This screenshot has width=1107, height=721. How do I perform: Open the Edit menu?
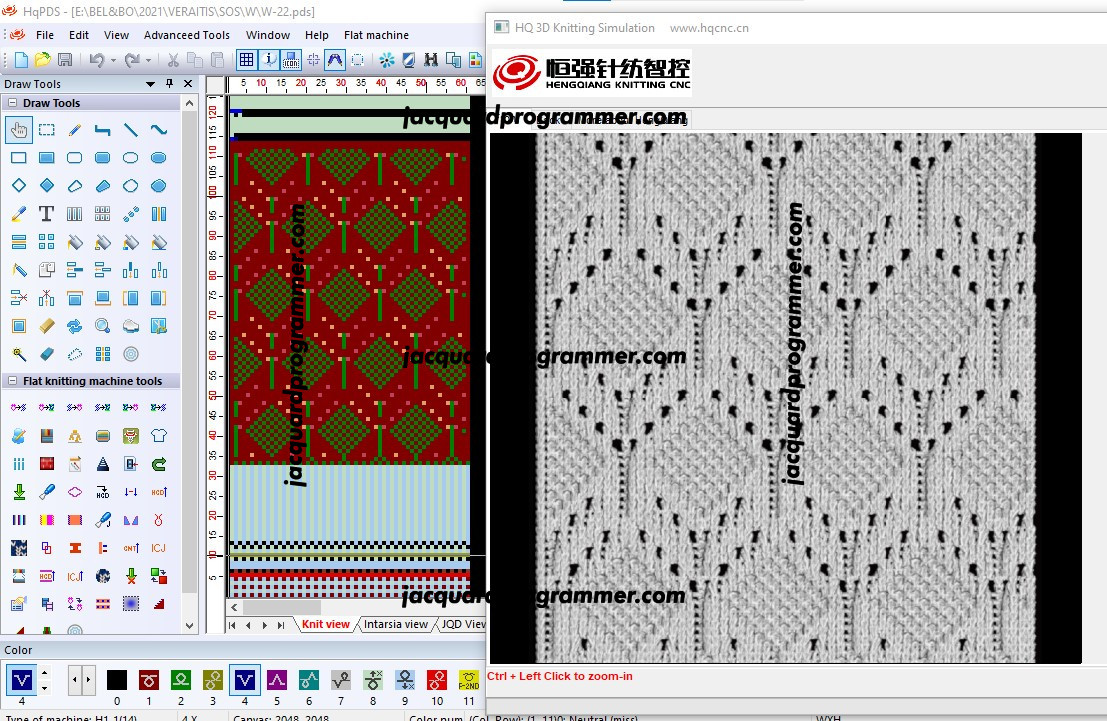(x=78, y=35)
